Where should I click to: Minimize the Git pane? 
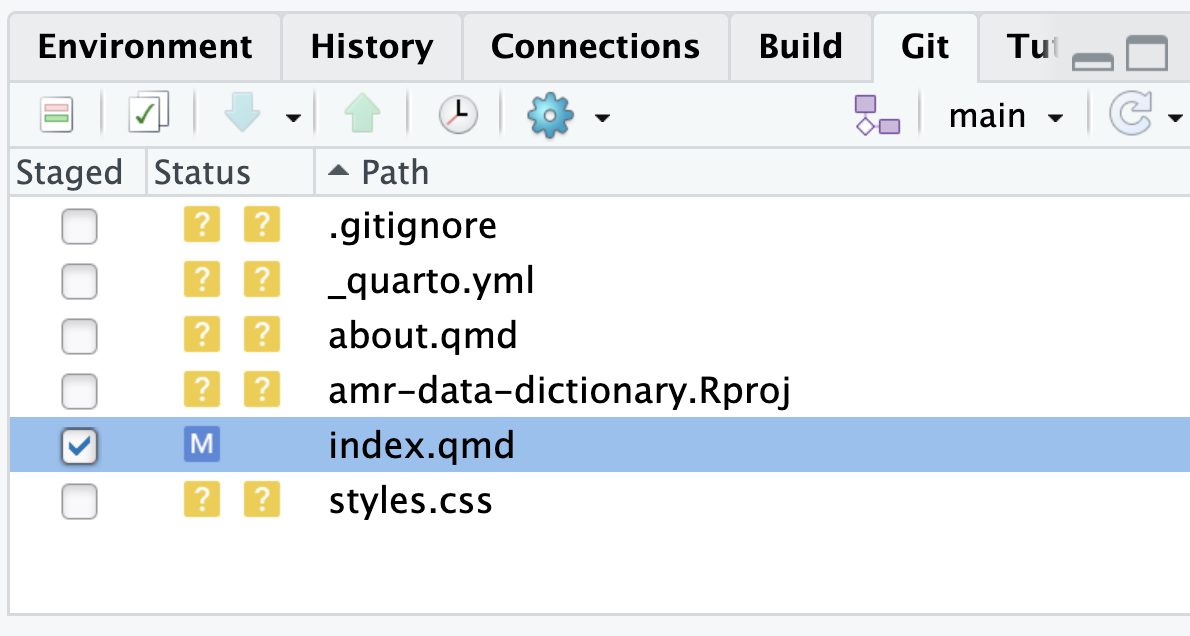(x=1093, y=61)
